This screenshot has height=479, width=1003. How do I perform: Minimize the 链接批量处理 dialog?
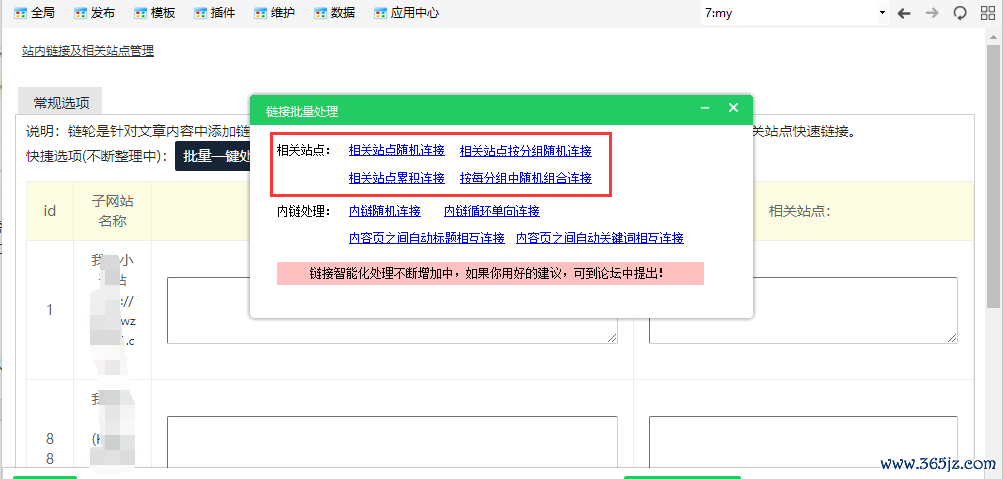point(705,108)
